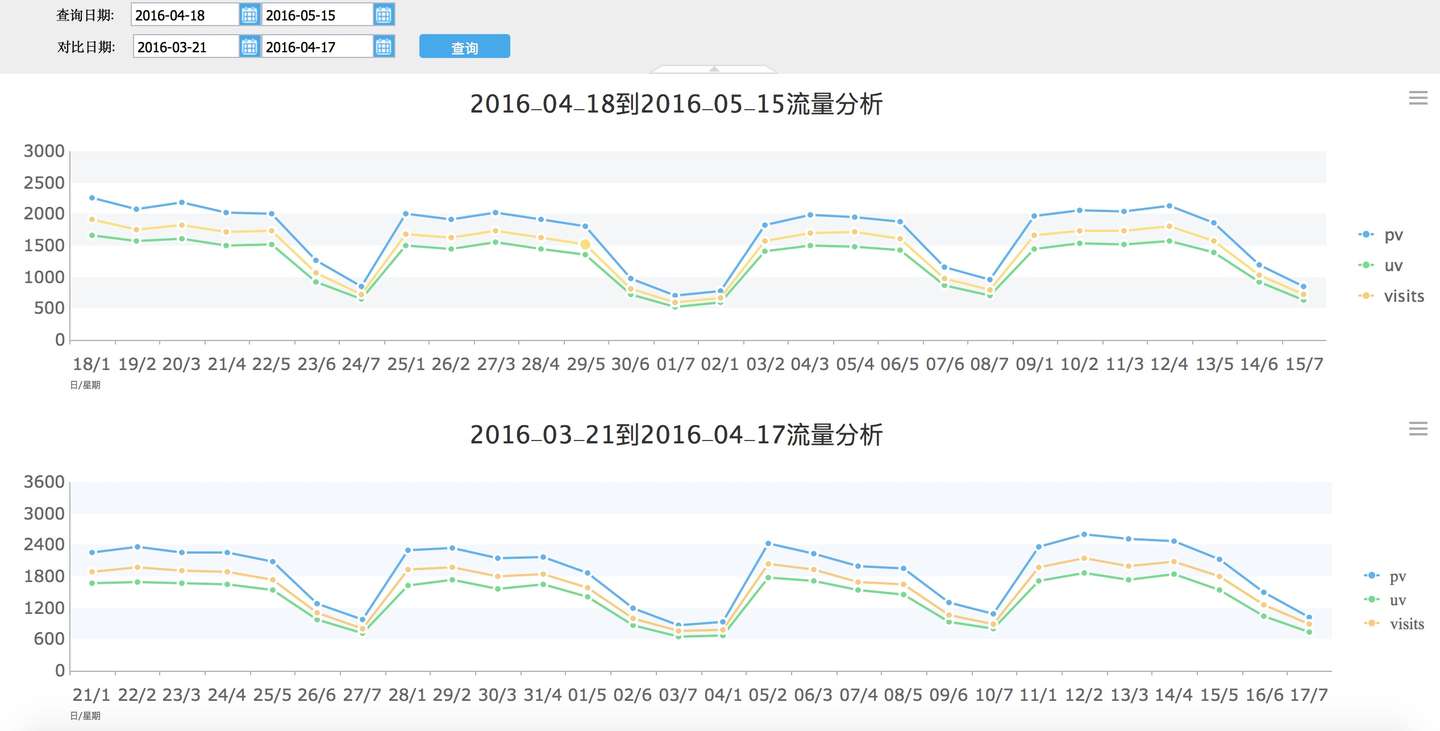Select the highlighted visits point at 29/5
1440x731 pixels.
585,244
